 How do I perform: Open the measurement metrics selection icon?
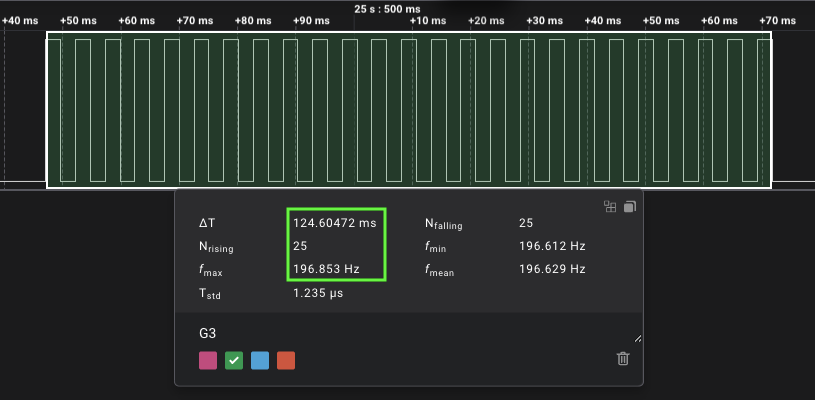click(x=610, y=207)
